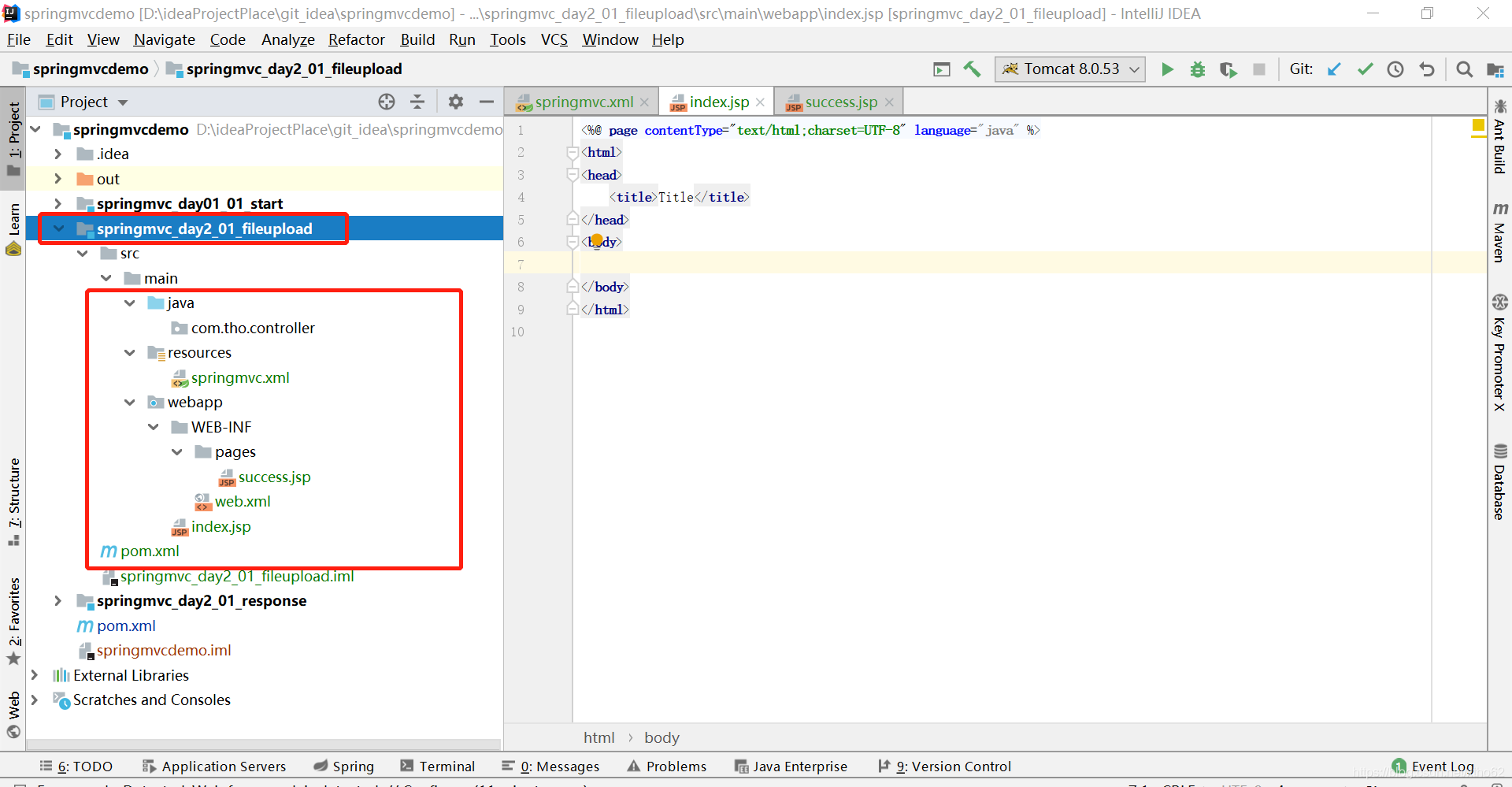Viewport: 1512px width, 787px height.
Task: Start debugging with the bug icon
Action: [1198, 69]
